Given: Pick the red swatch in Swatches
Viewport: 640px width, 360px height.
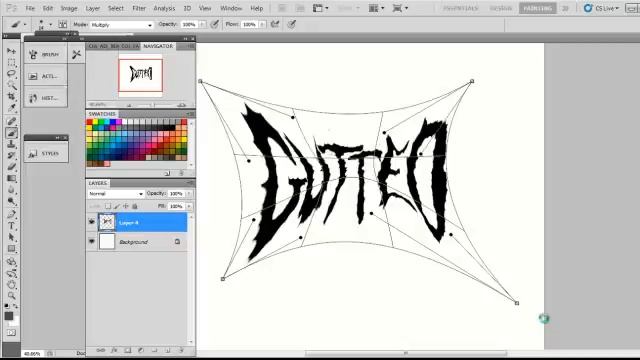Looking at the screenshot, I should (89, 122).
